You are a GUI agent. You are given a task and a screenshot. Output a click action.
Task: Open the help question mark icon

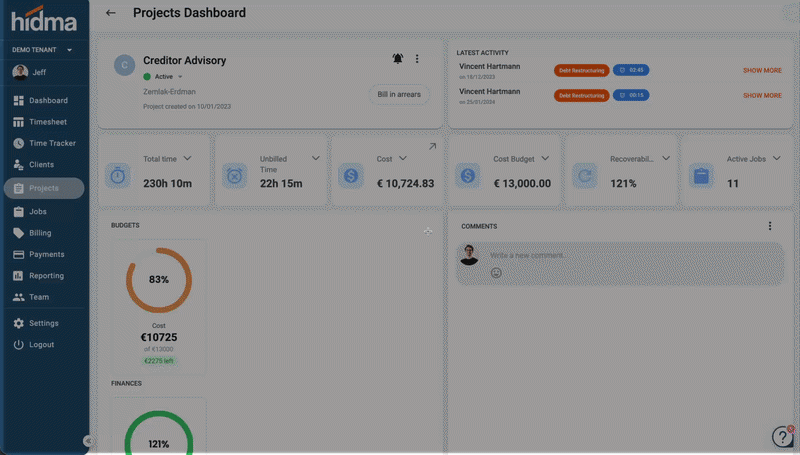pyautogui.click(x=782, y=437)
